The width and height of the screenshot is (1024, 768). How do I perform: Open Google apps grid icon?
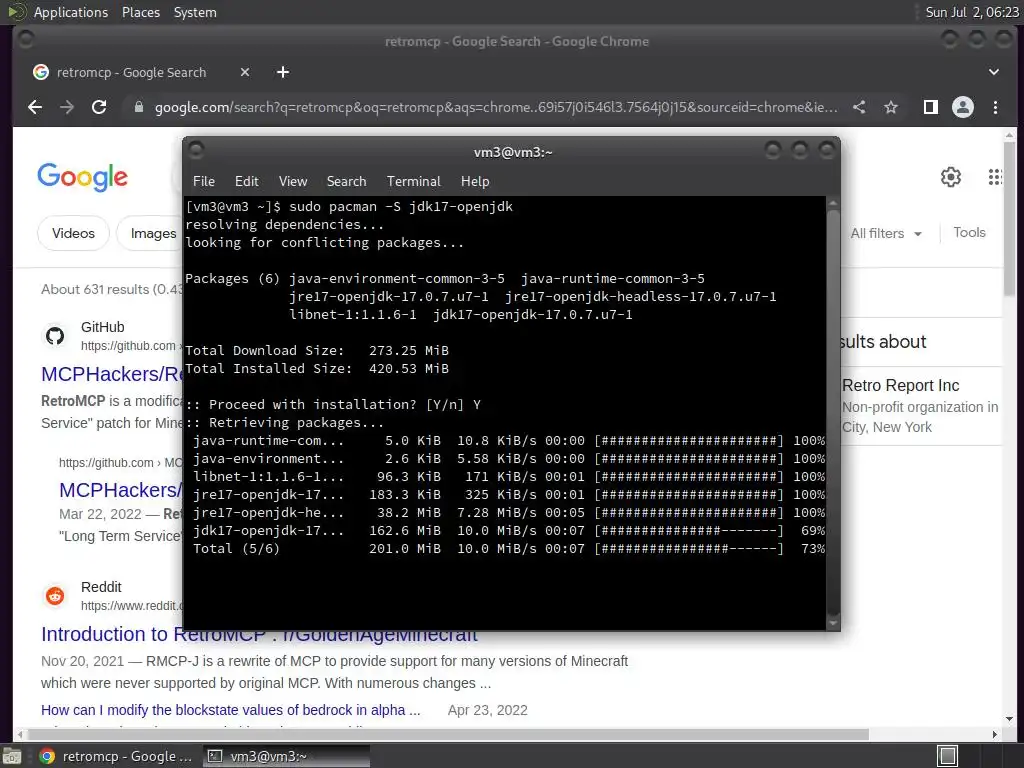995,177
